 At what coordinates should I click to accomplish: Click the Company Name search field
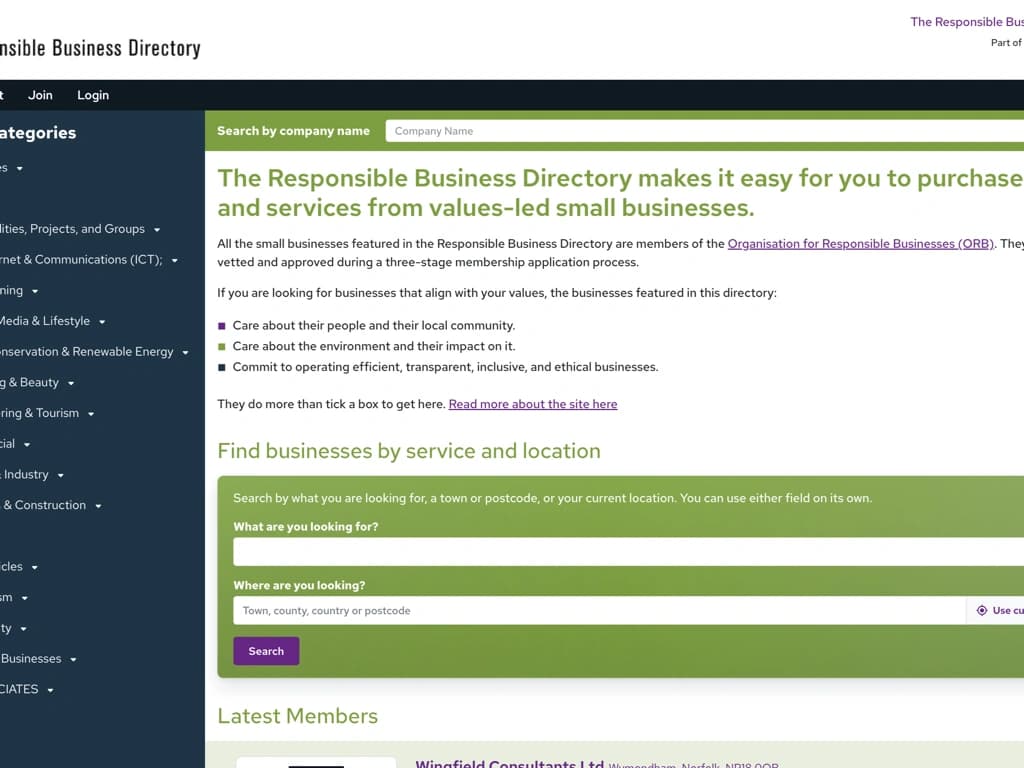705,131
